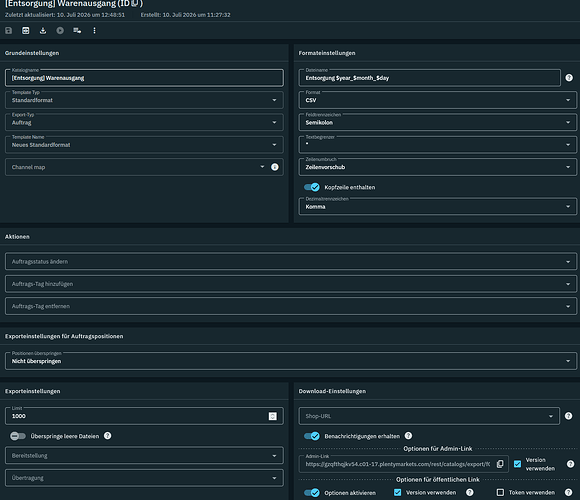Check the Token verwenden checkbox
Image resolution: width=580 pixels, height=500 pixels.
click(500, 492)
